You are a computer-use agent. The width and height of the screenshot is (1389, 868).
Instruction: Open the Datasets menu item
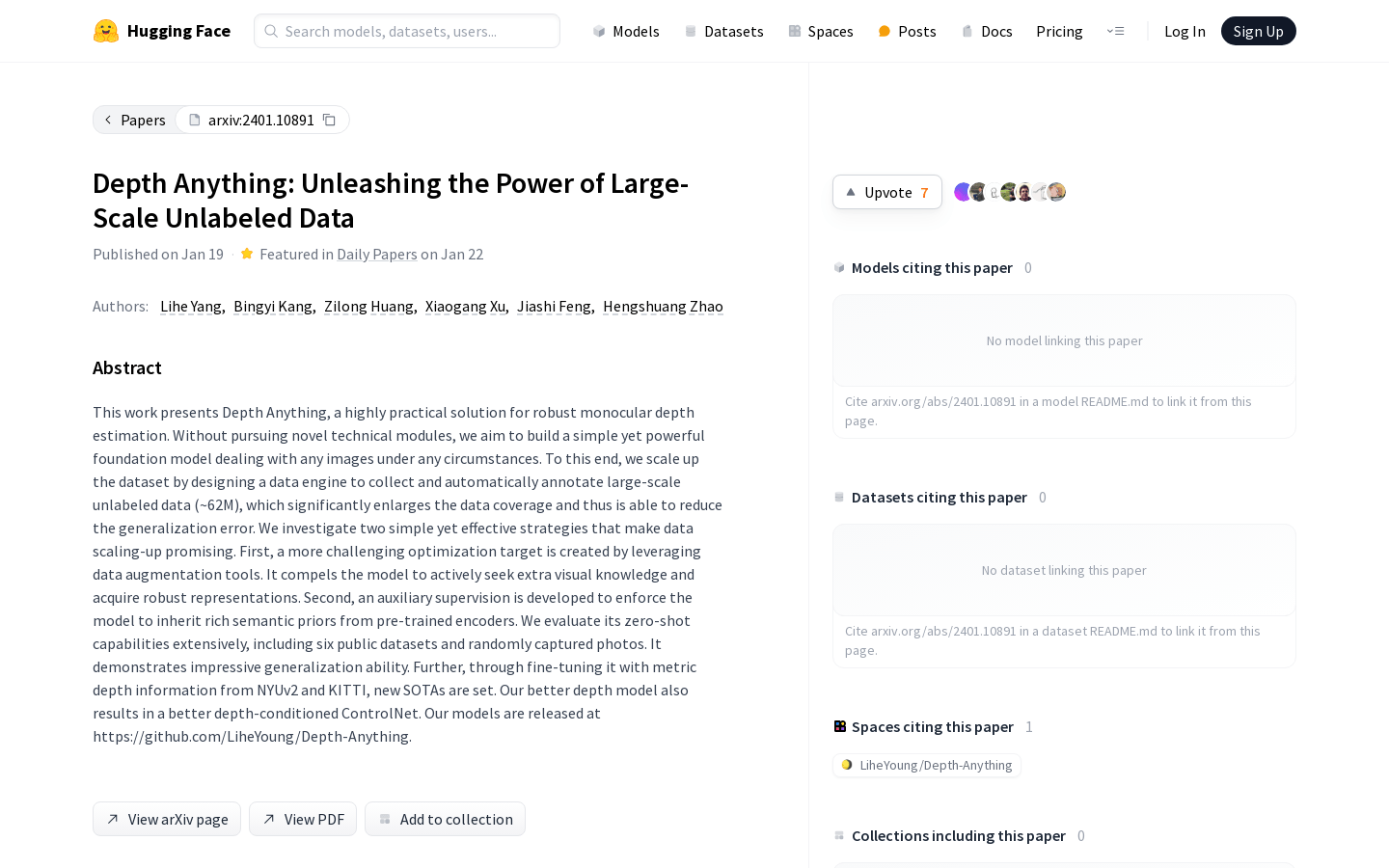coord(723,32)
